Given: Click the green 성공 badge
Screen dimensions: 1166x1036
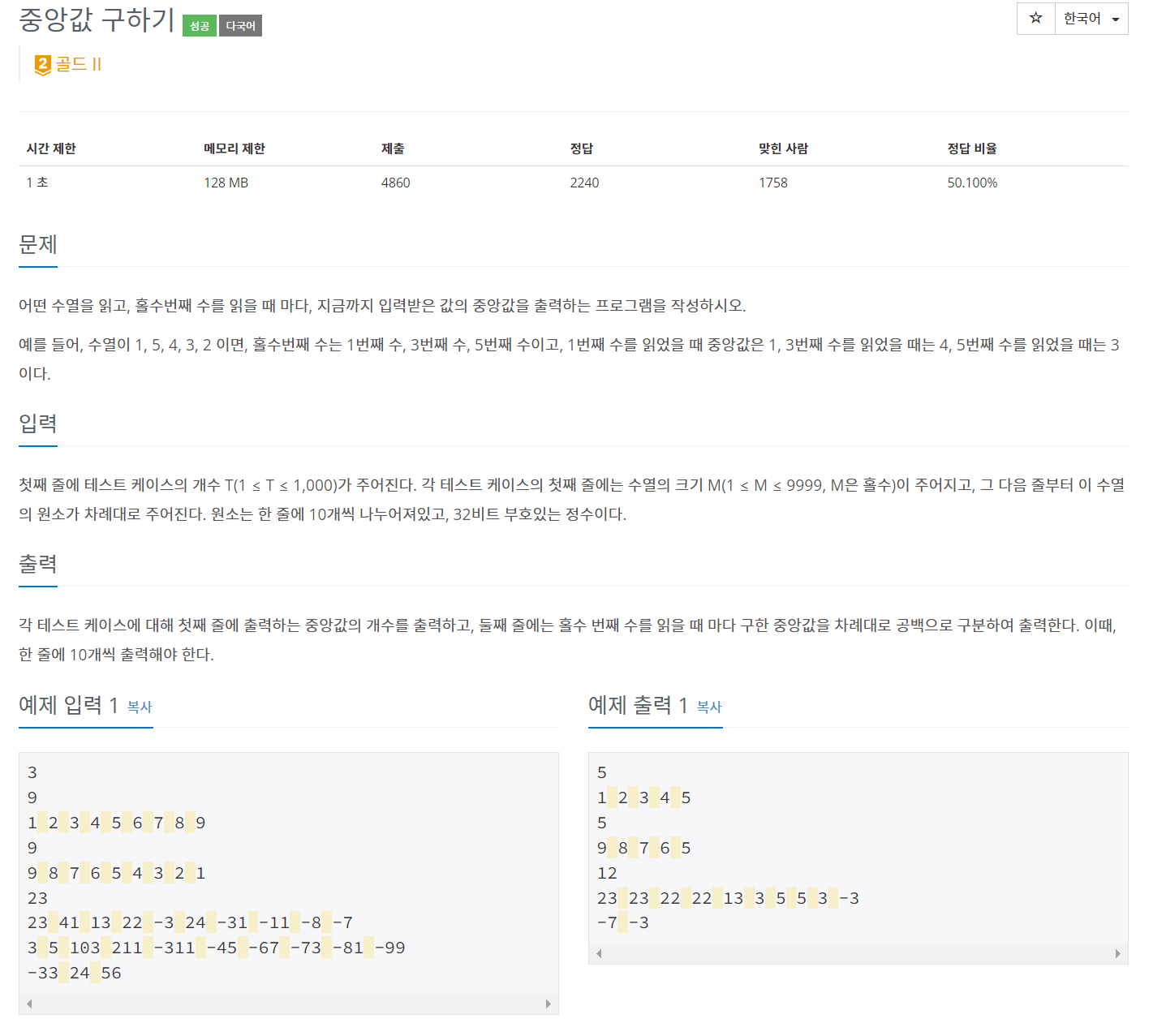Looking at the screenshot, I should 200,26.
